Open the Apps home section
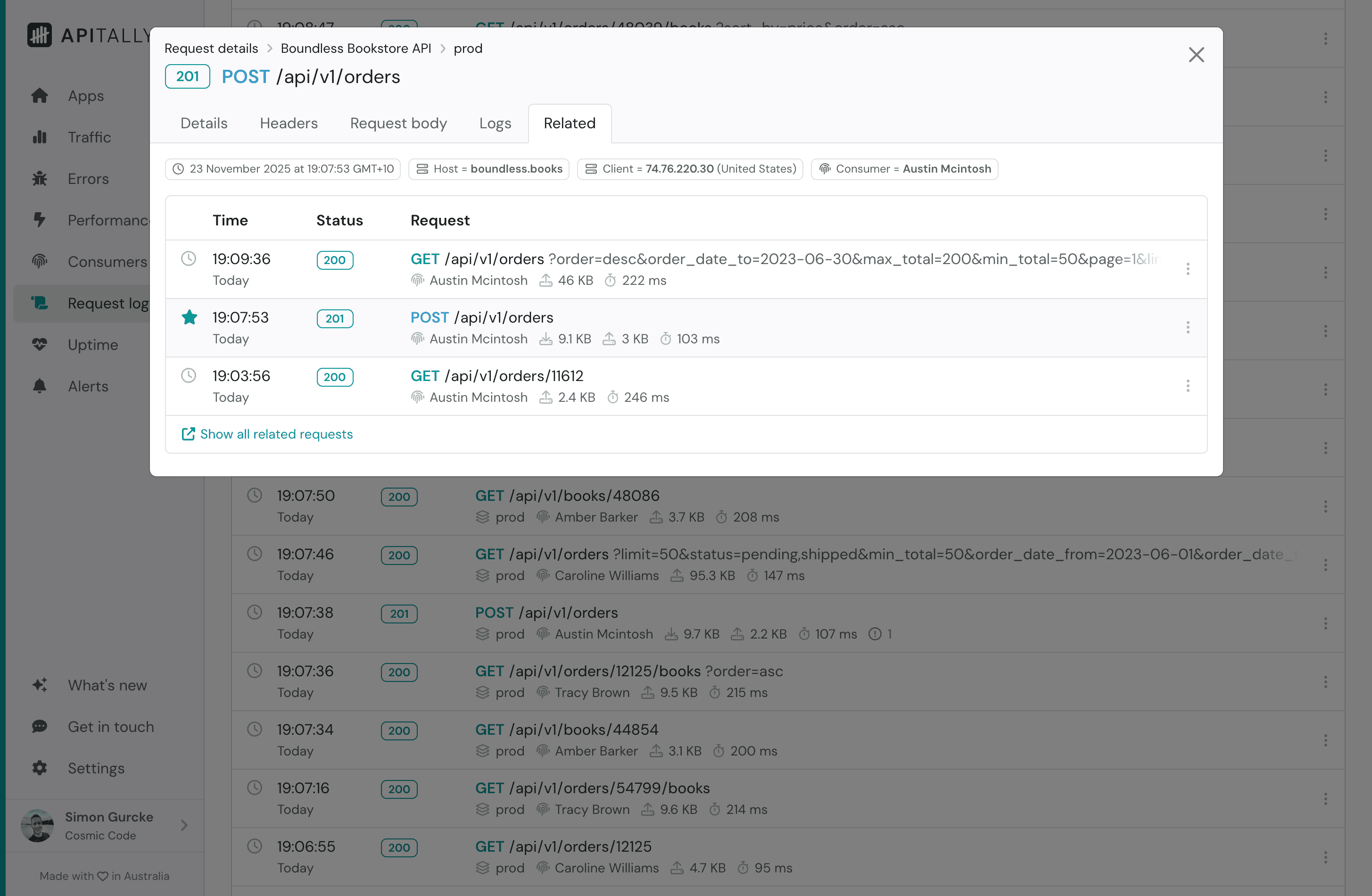Image resolution: width=1372 pixels, height=896 pixels. [85, 96]
